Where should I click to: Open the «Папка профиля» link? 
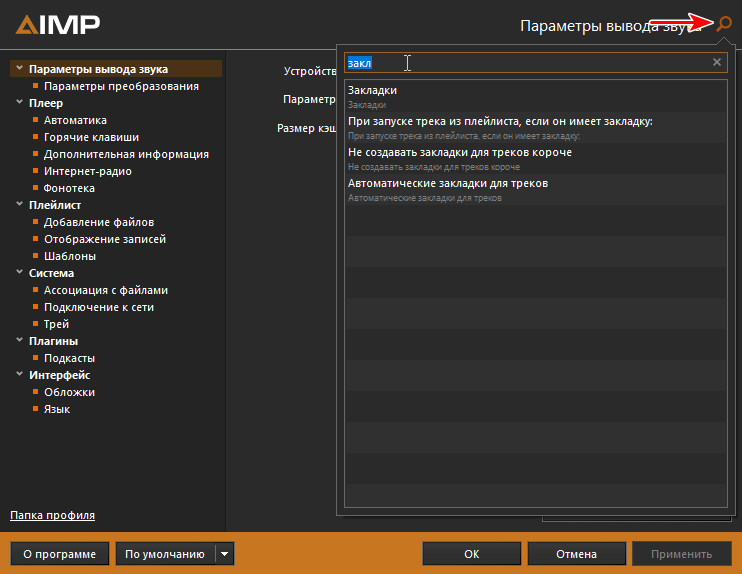point(53,515)
